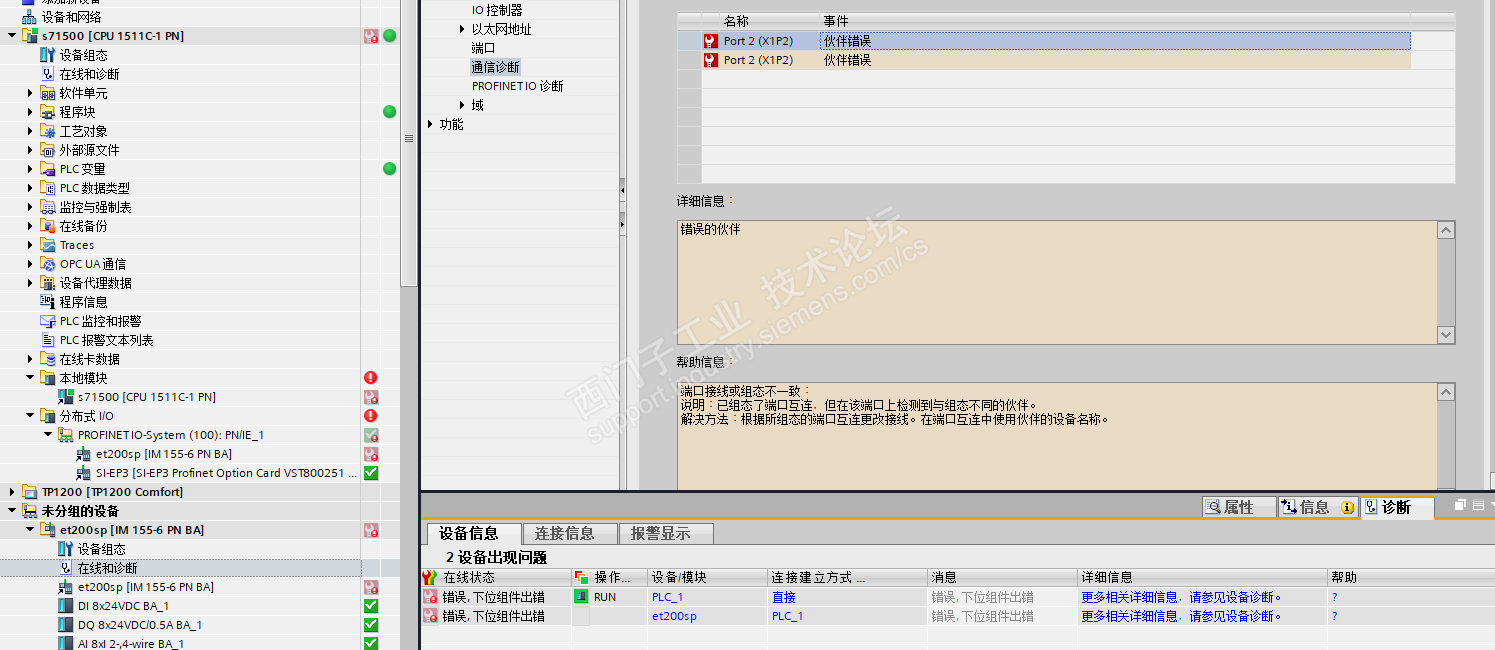This screenshot has width=1495, height=650.
Task: Open 连接信息 tab
Action: (x=570, y=533)
